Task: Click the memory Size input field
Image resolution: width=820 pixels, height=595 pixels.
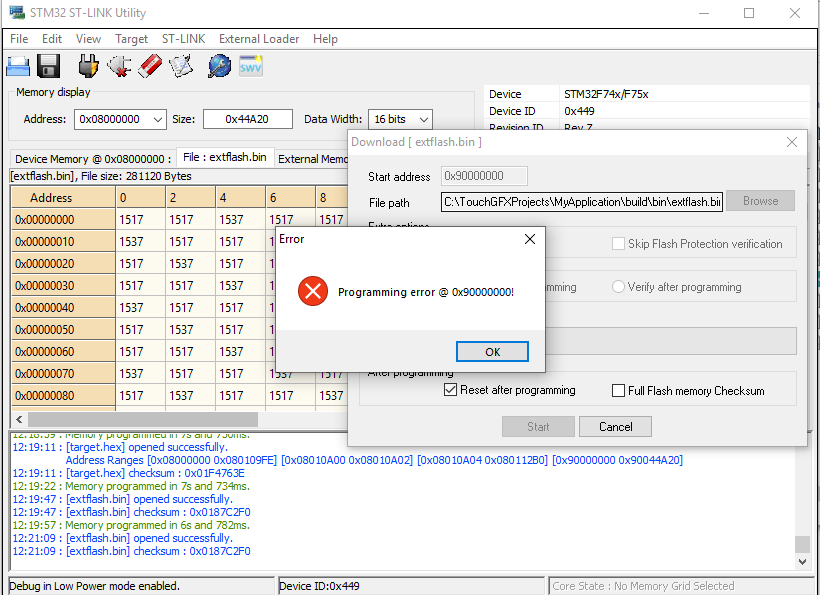Action: [247, 119]
